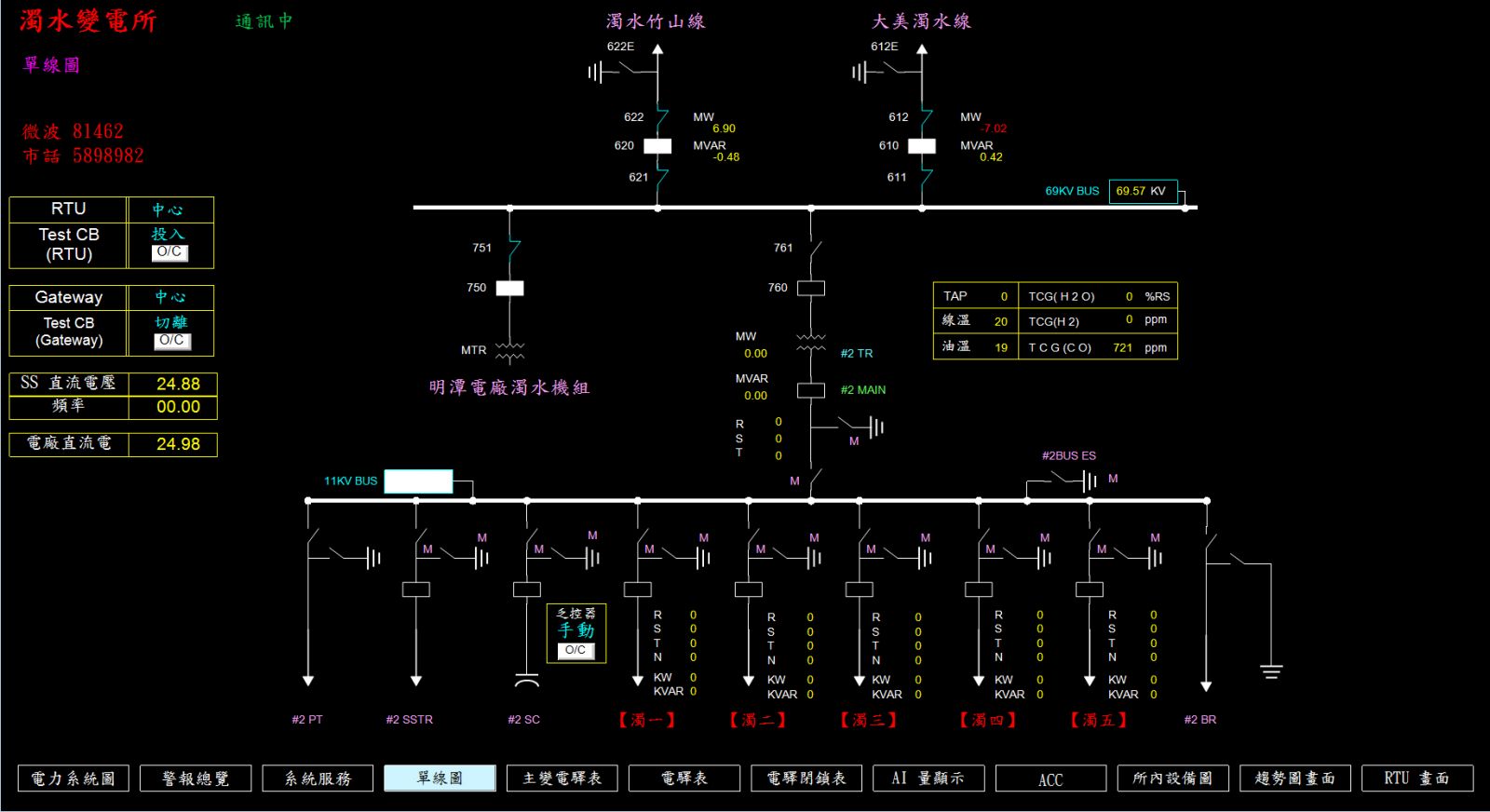Viewport: 1490px width, 812px height.
Task: Go to the 所內設備圖 page
Action: coord(1173,778)
